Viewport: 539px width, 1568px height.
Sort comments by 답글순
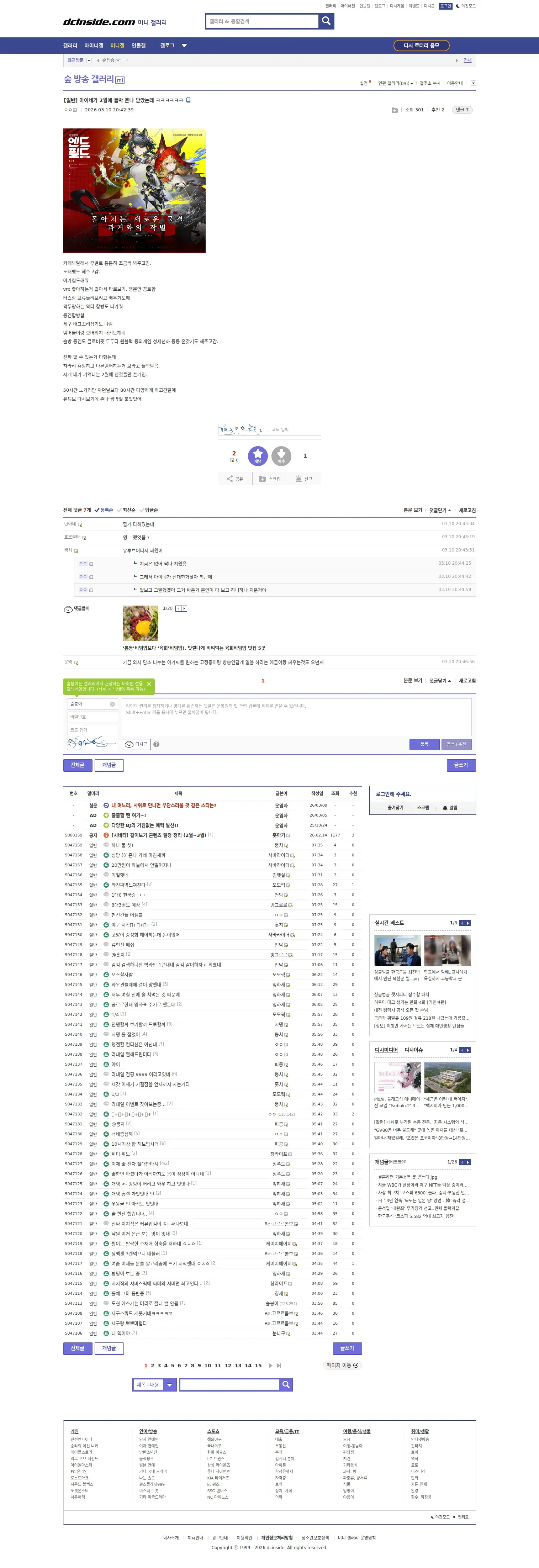click(149, 510)
